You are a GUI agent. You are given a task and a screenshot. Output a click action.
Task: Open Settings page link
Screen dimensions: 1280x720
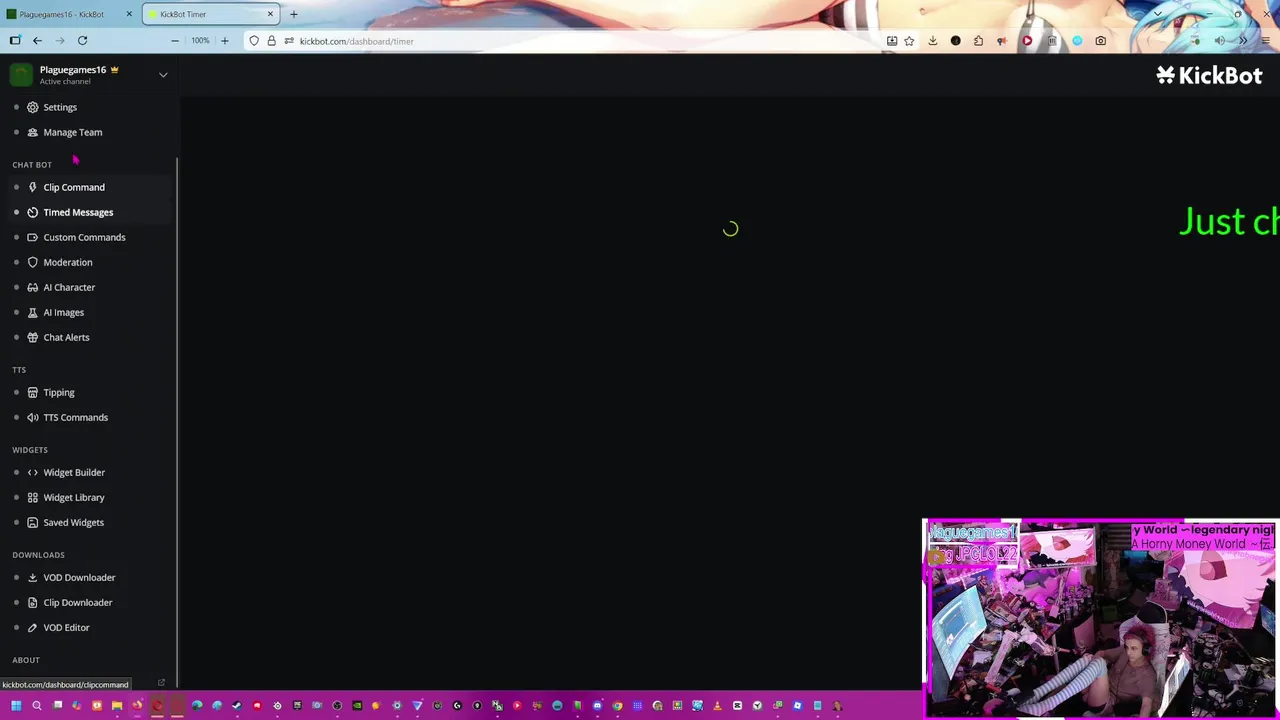pos(60,107)
